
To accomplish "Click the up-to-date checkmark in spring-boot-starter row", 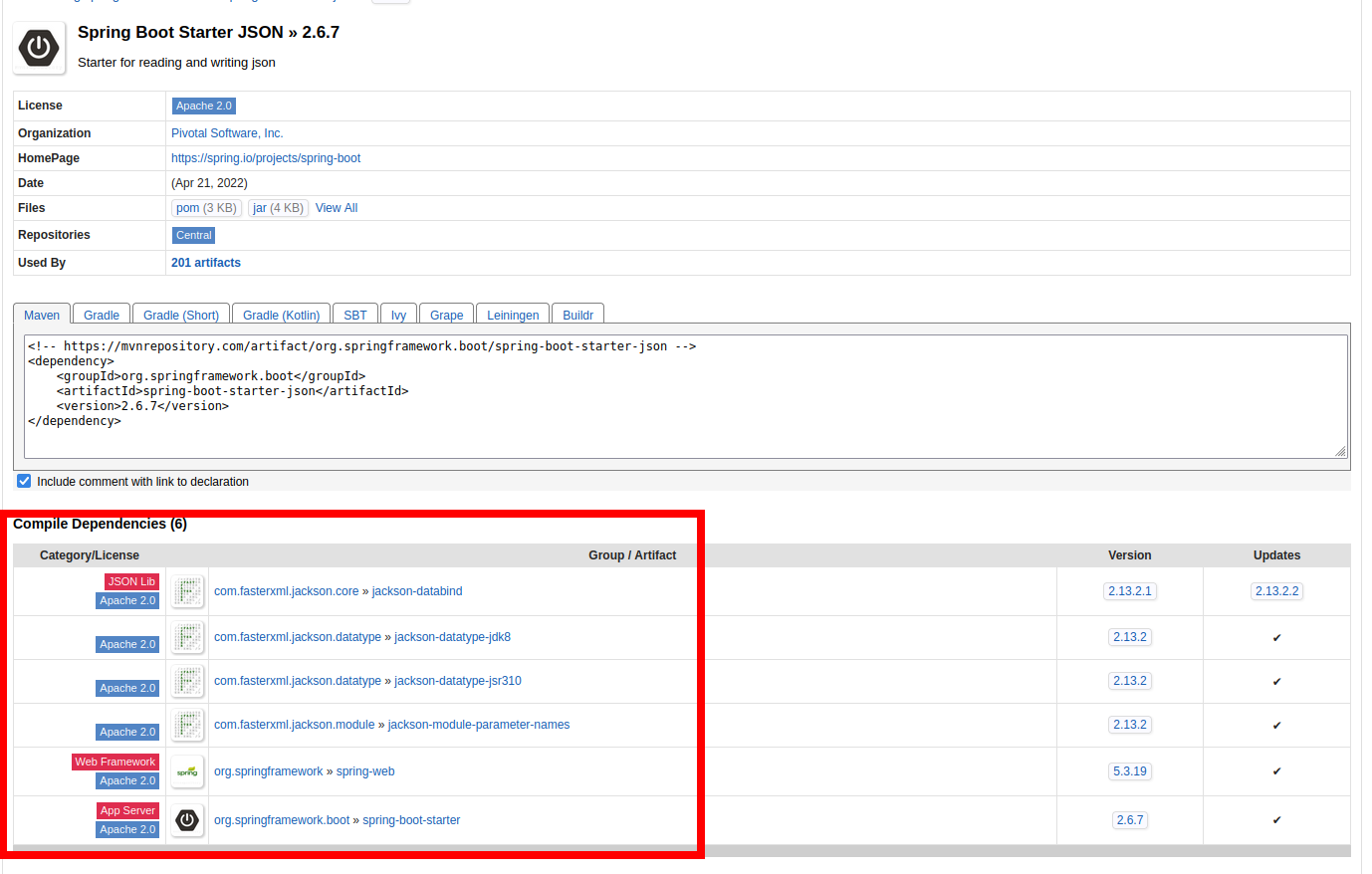I will pos(1277,820).
